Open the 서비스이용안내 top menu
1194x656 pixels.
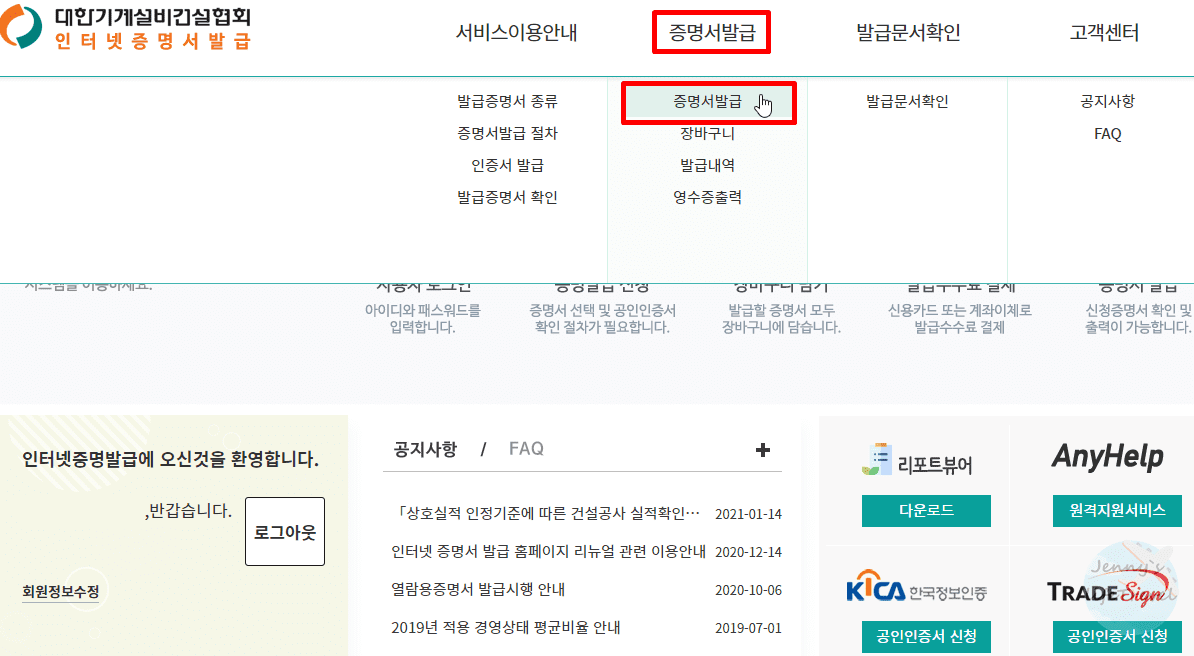516,33
